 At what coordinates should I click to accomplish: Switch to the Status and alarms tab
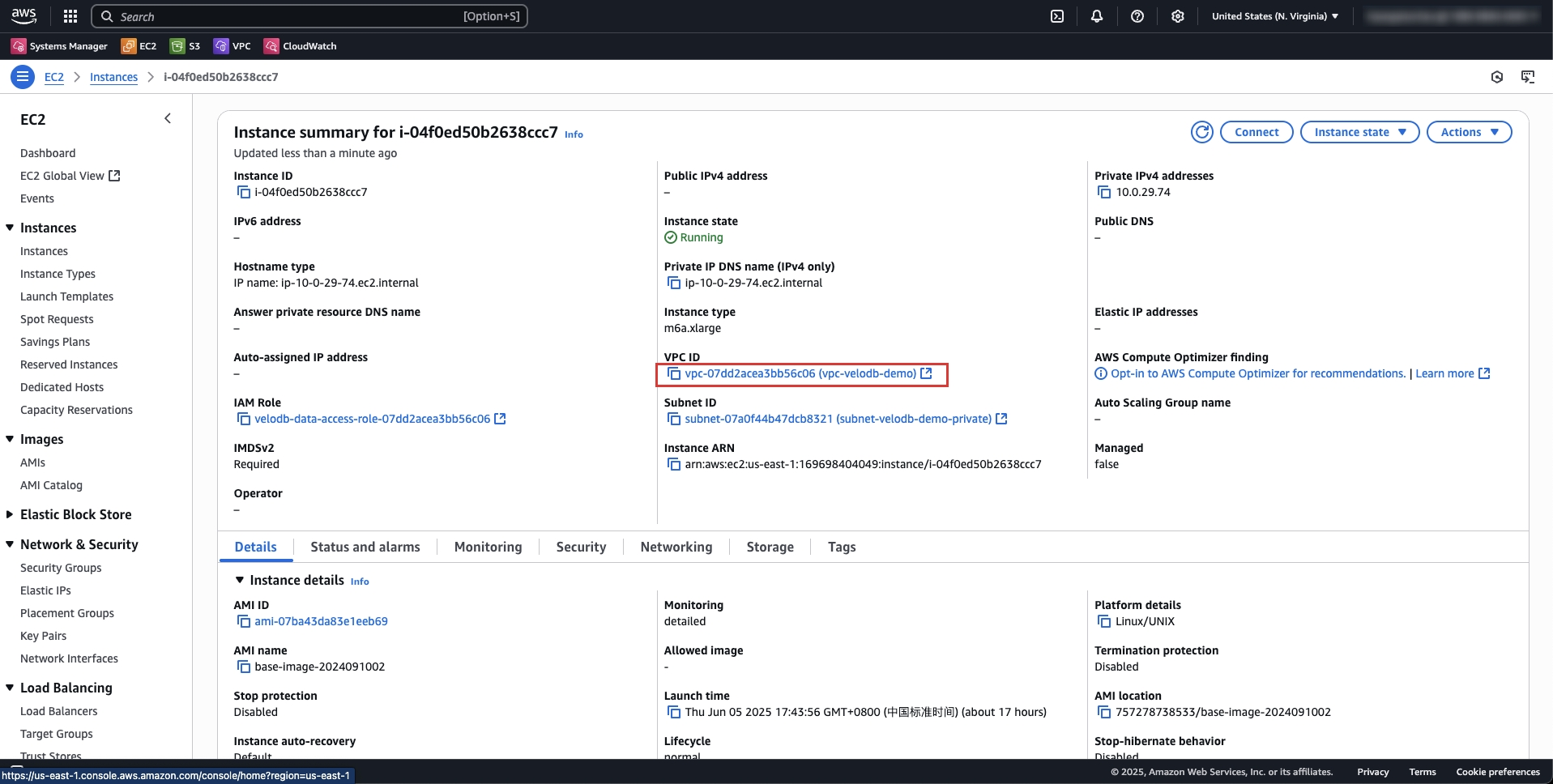[365, 547]
